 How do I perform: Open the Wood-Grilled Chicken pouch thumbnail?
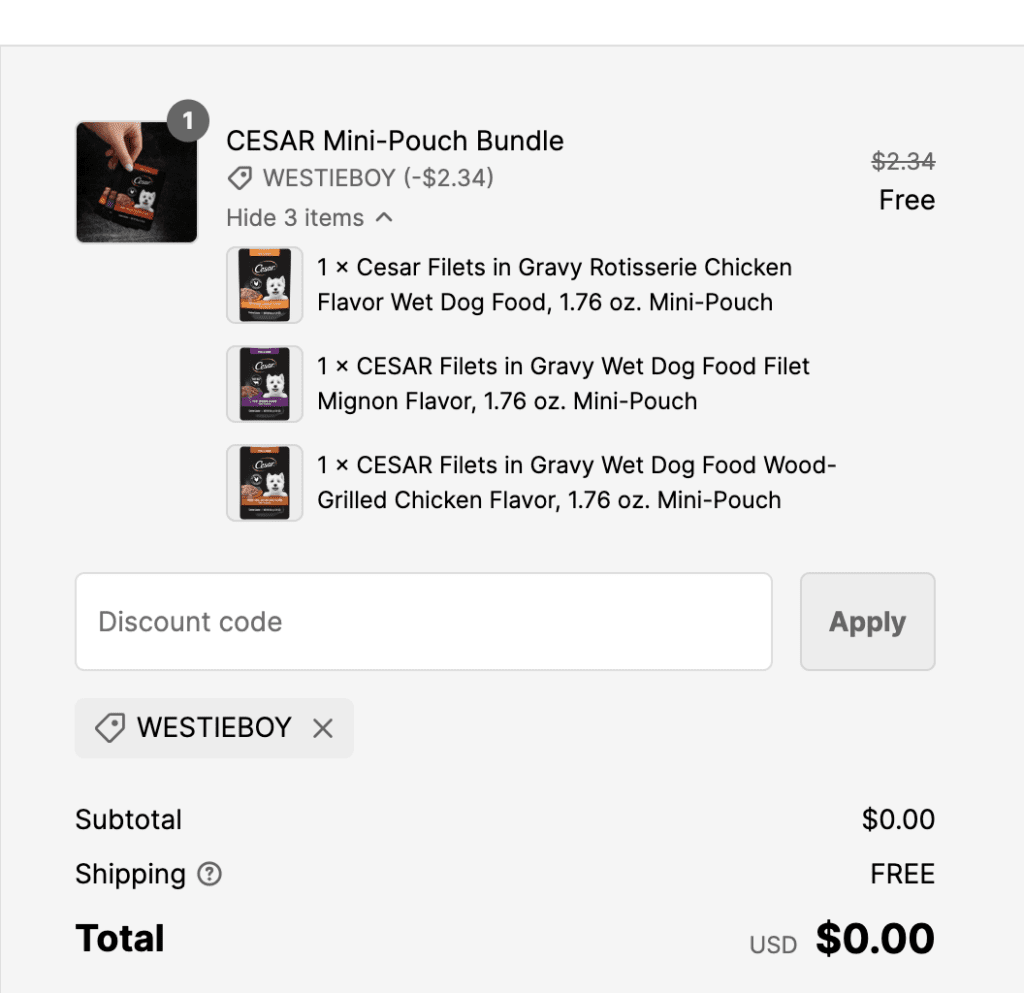[264, 483]
